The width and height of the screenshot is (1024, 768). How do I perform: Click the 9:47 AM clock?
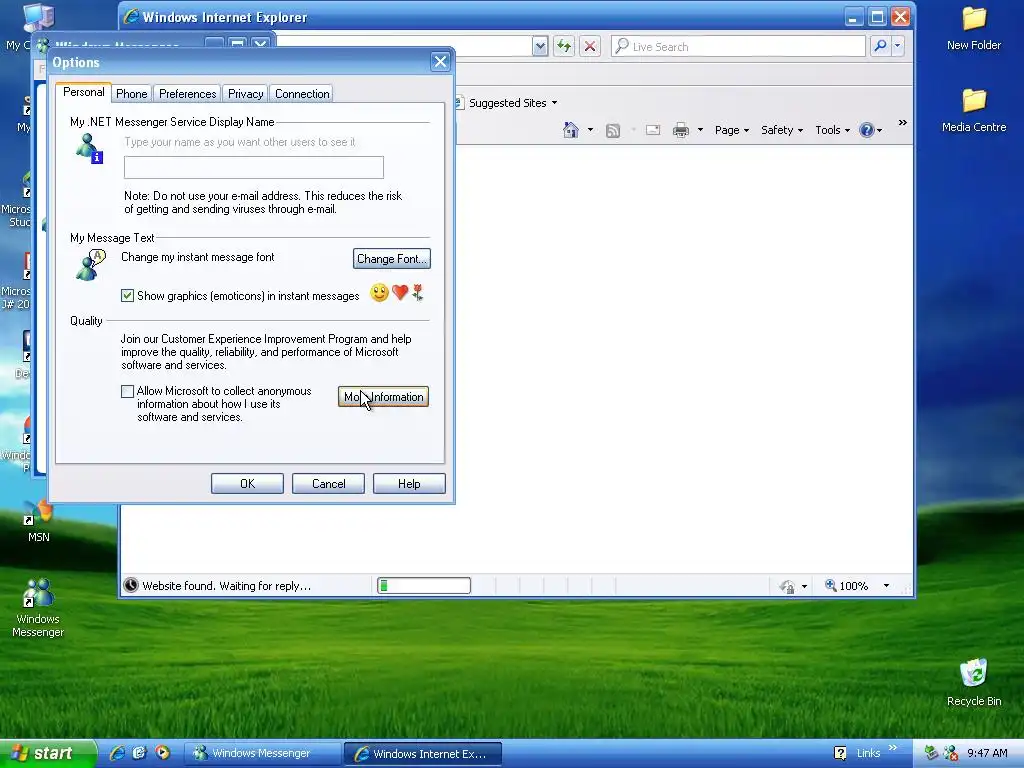(987, 753)
